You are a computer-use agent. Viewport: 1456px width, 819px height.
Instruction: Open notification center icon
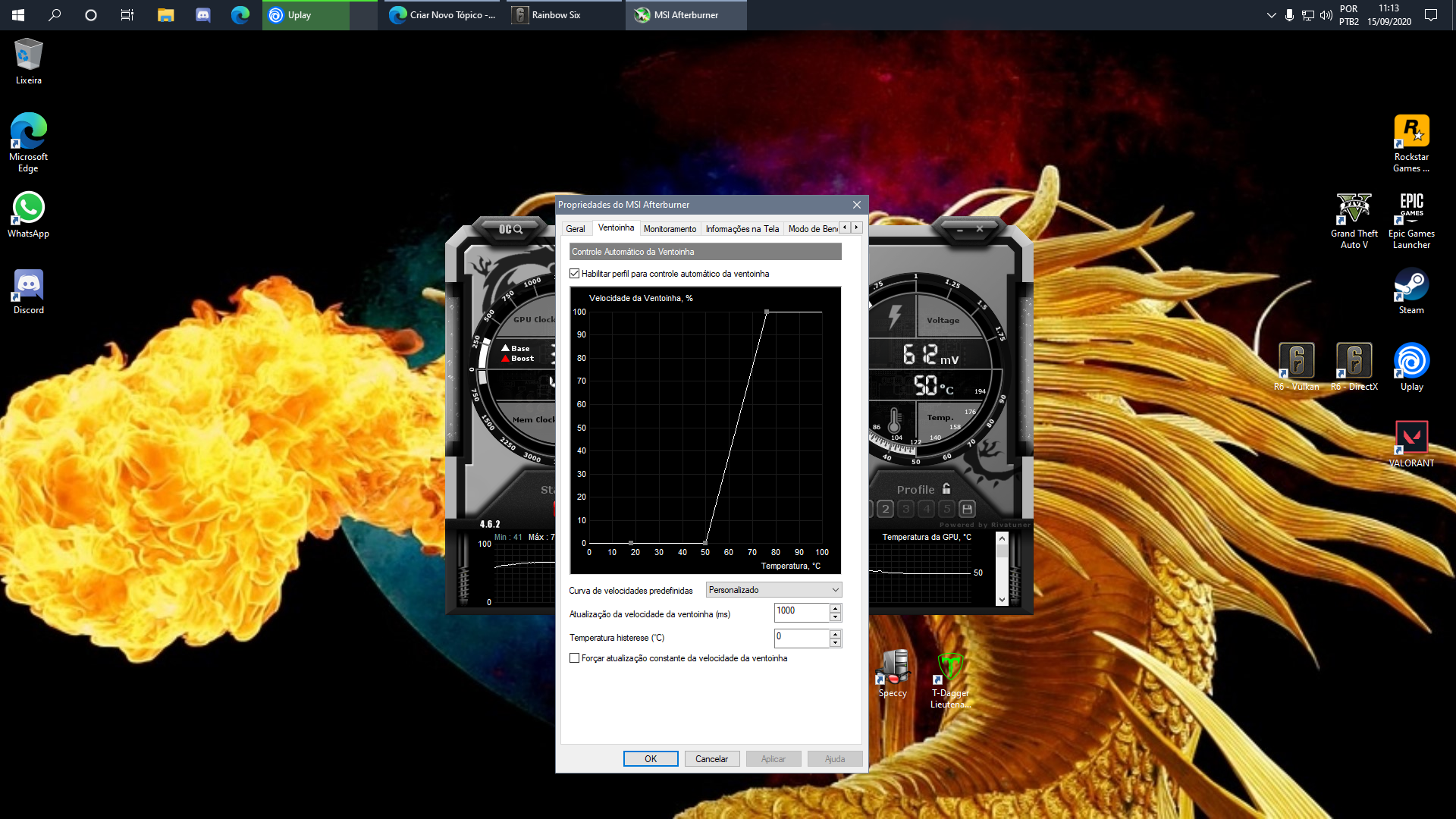1431,15
